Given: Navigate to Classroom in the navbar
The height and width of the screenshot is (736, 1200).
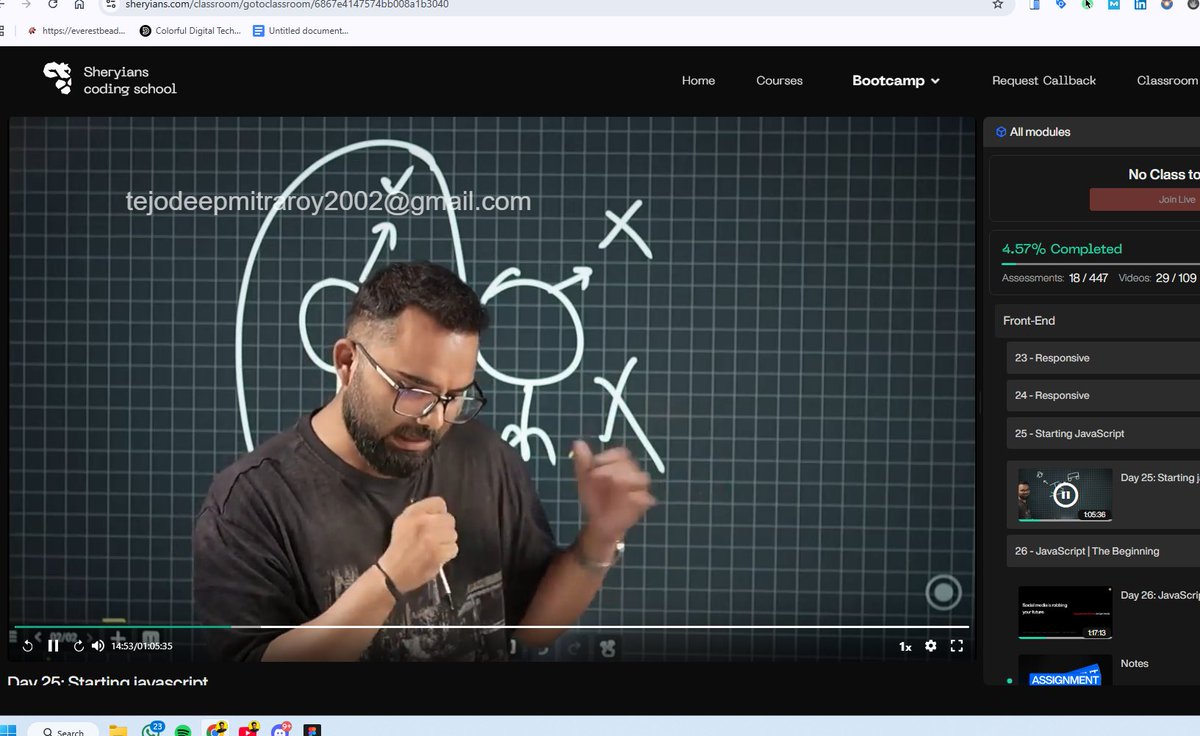Looking at the screenshot, I should click(1167, 81).
